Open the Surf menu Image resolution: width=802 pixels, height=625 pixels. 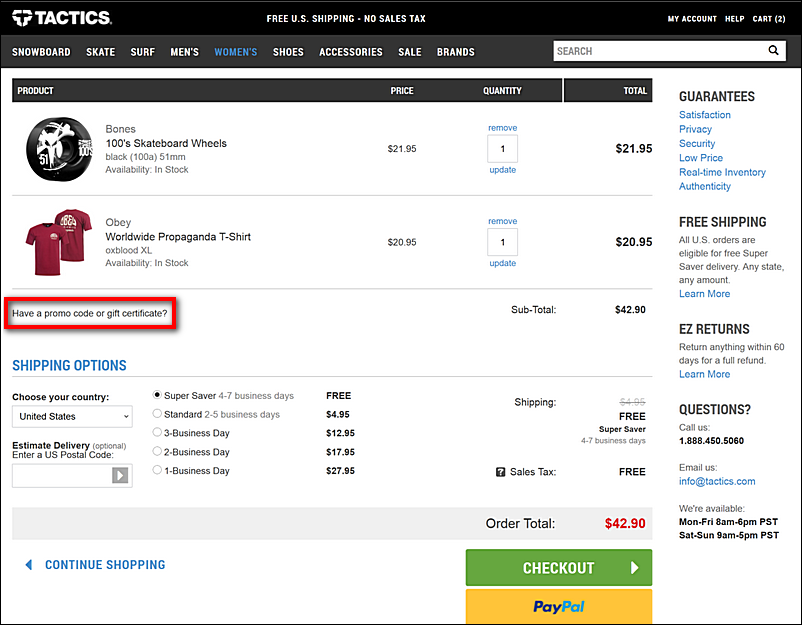coord(143,52)
